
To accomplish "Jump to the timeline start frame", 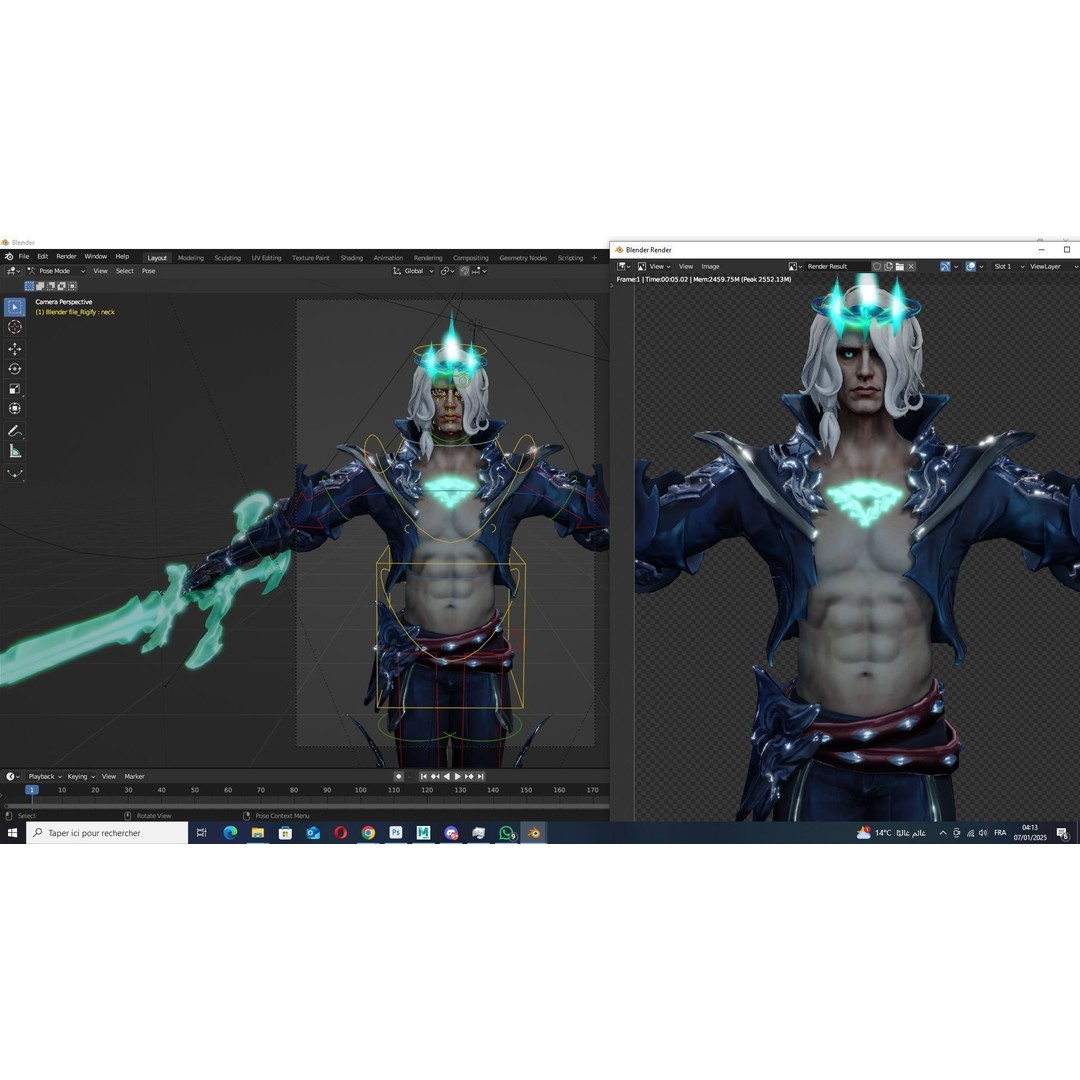I will pyautogui.click(x=424, y=776).
